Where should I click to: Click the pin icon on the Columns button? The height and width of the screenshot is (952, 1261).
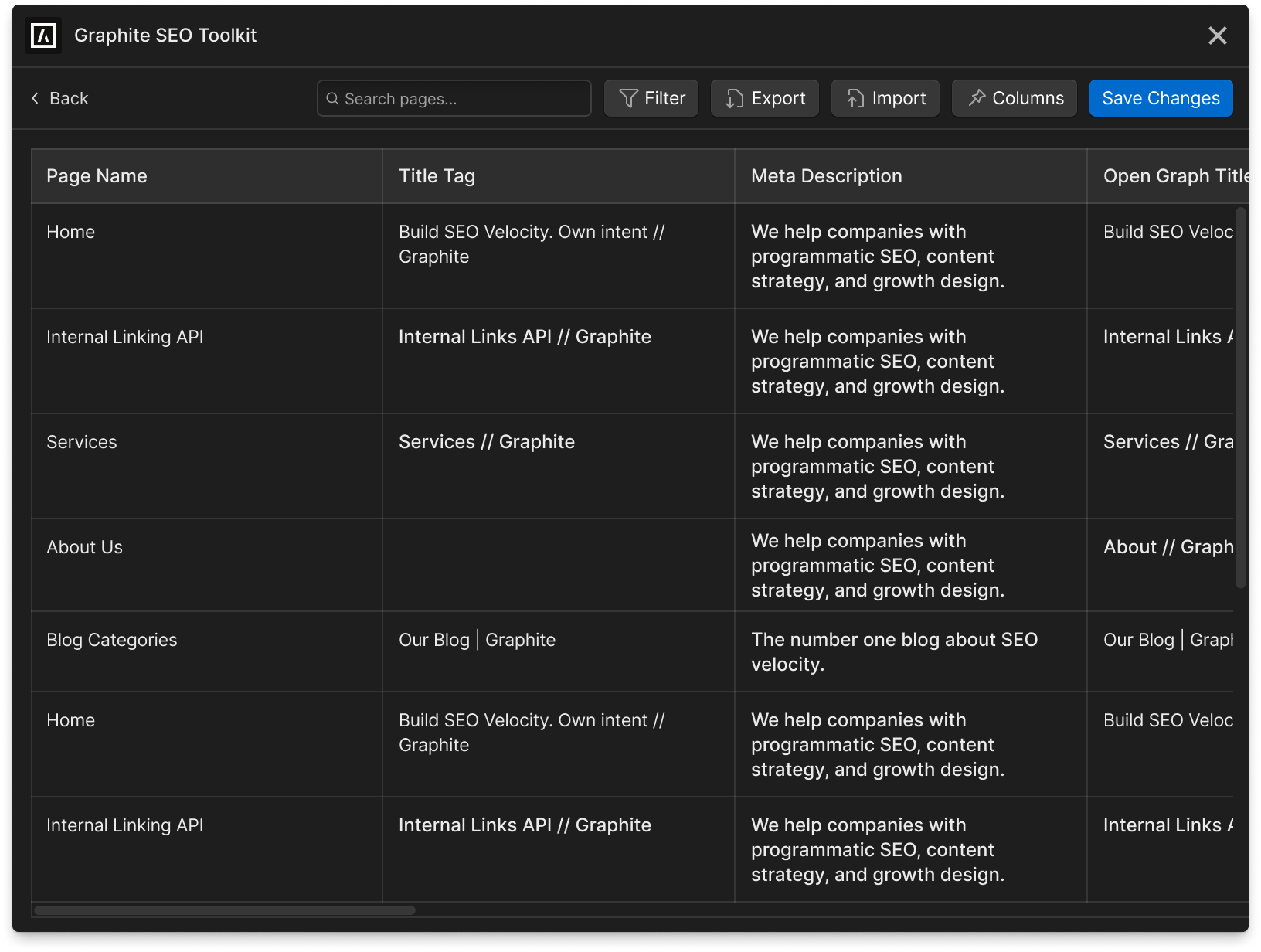coord(977,97)
